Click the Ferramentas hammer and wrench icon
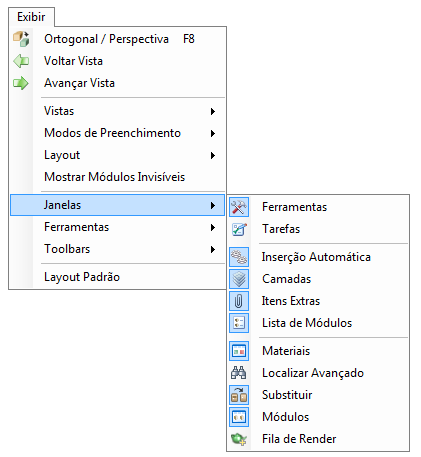The image size is (421, 457). click(239, 207)
